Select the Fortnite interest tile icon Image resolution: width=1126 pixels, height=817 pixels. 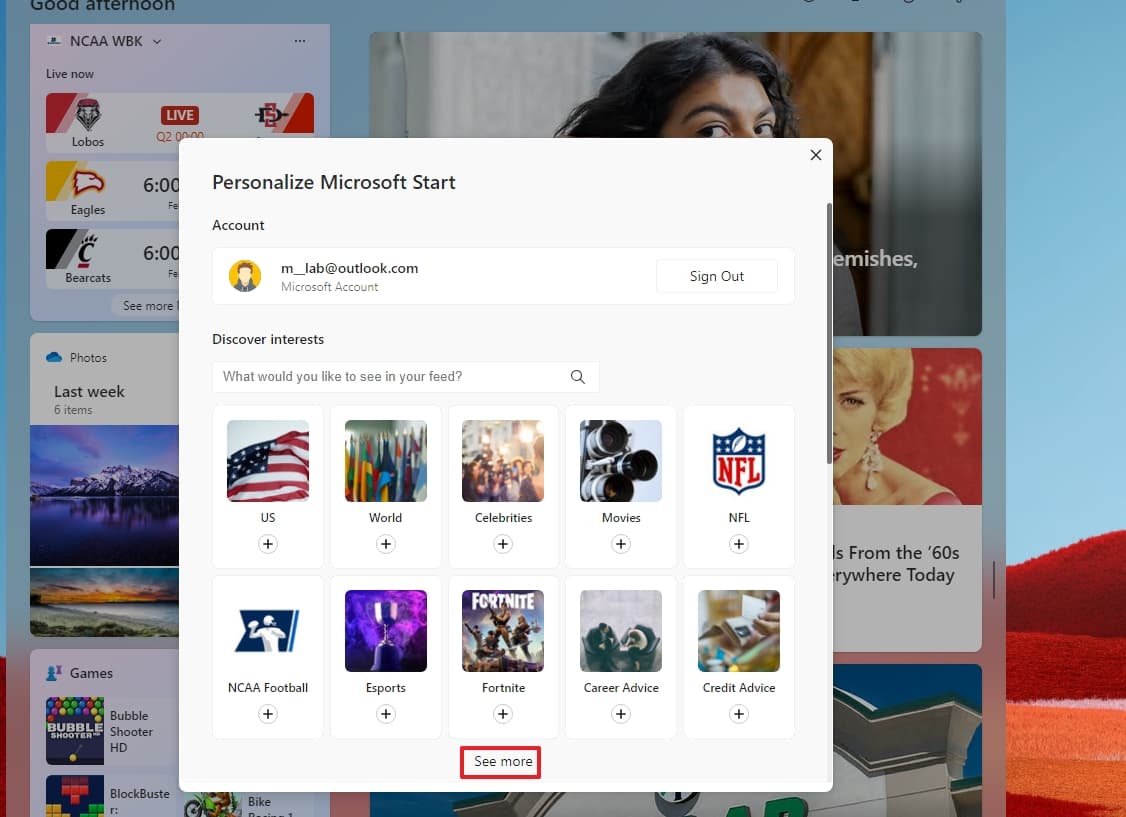click(503, 630)
